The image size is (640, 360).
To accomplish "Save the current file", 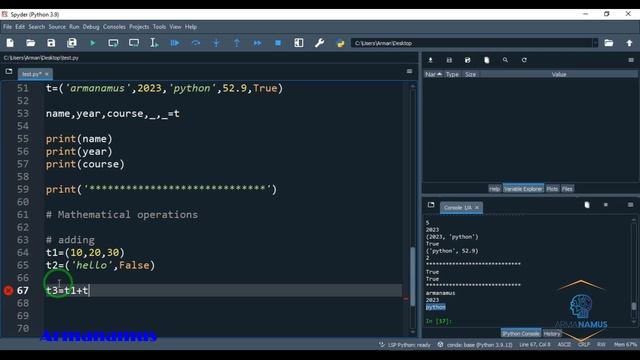I will pos(51,43).
